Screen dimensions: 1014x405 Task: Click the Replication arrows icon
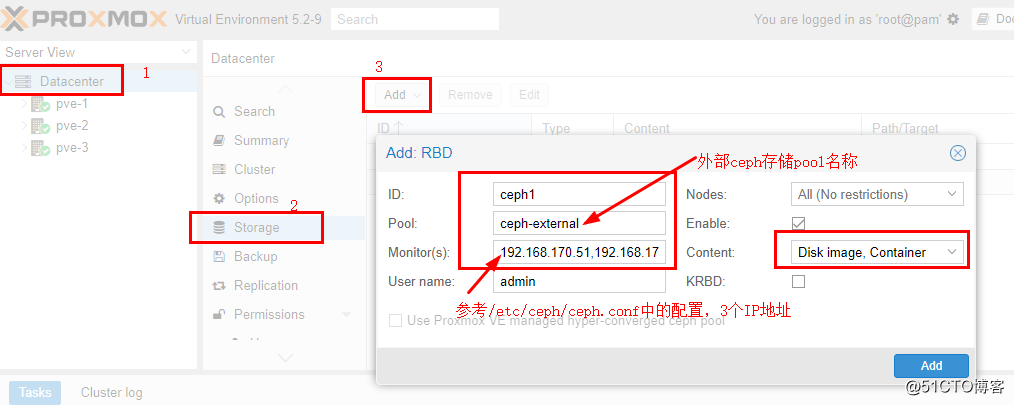pos(220,285)
